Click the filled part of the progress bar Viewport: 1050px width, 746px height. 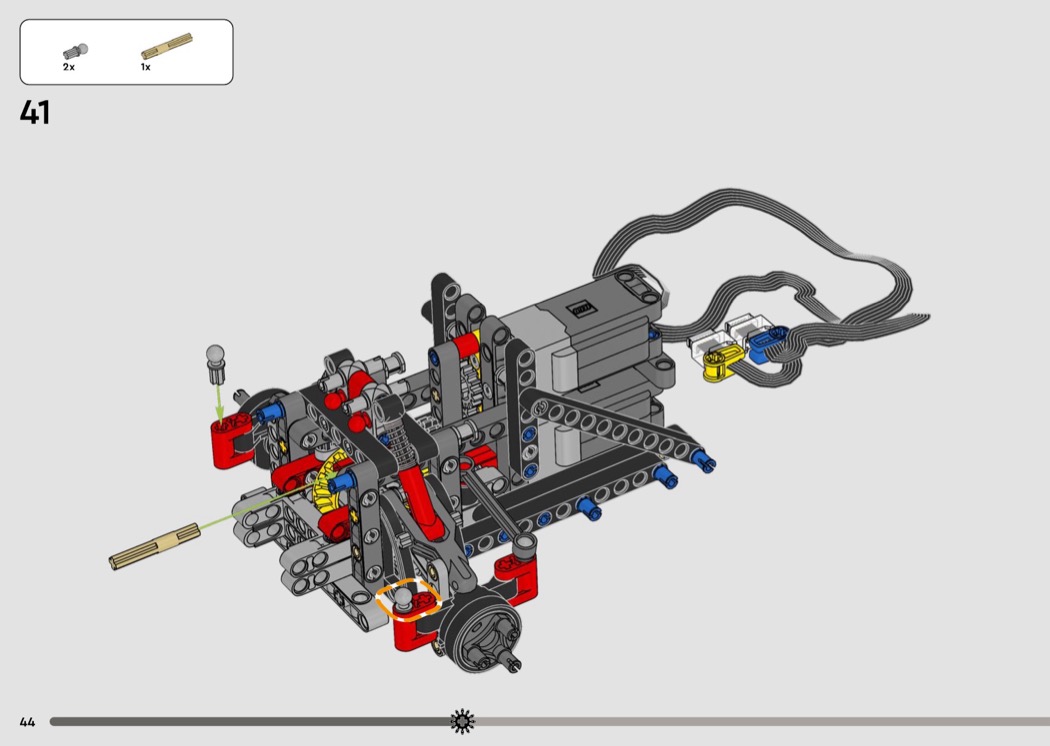250,721
